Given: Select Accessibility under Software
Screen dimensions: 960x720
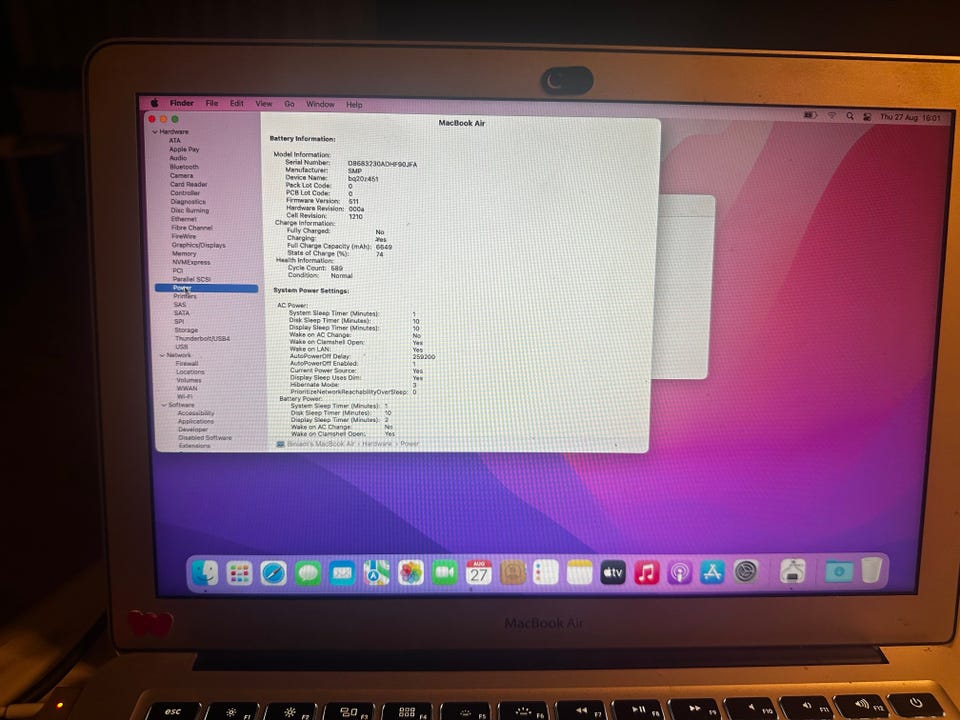Looking at the screenshot, I should (x=196, y=413).
